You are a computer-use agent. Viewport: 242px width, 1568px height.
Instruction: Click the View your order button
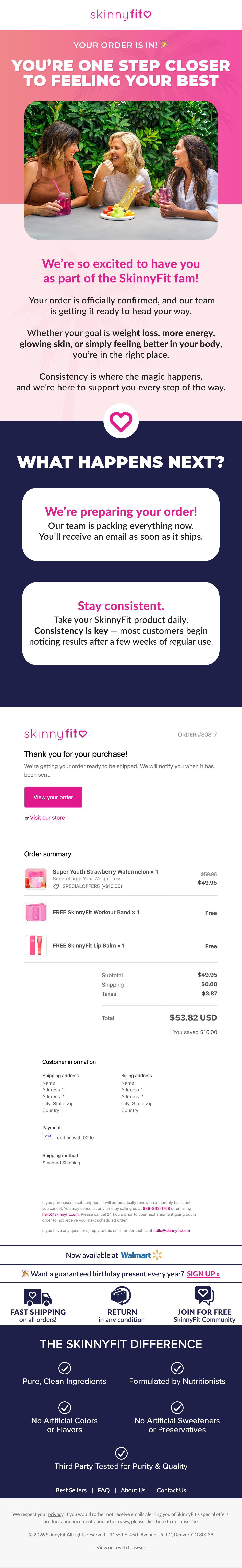tap(53, 797)
